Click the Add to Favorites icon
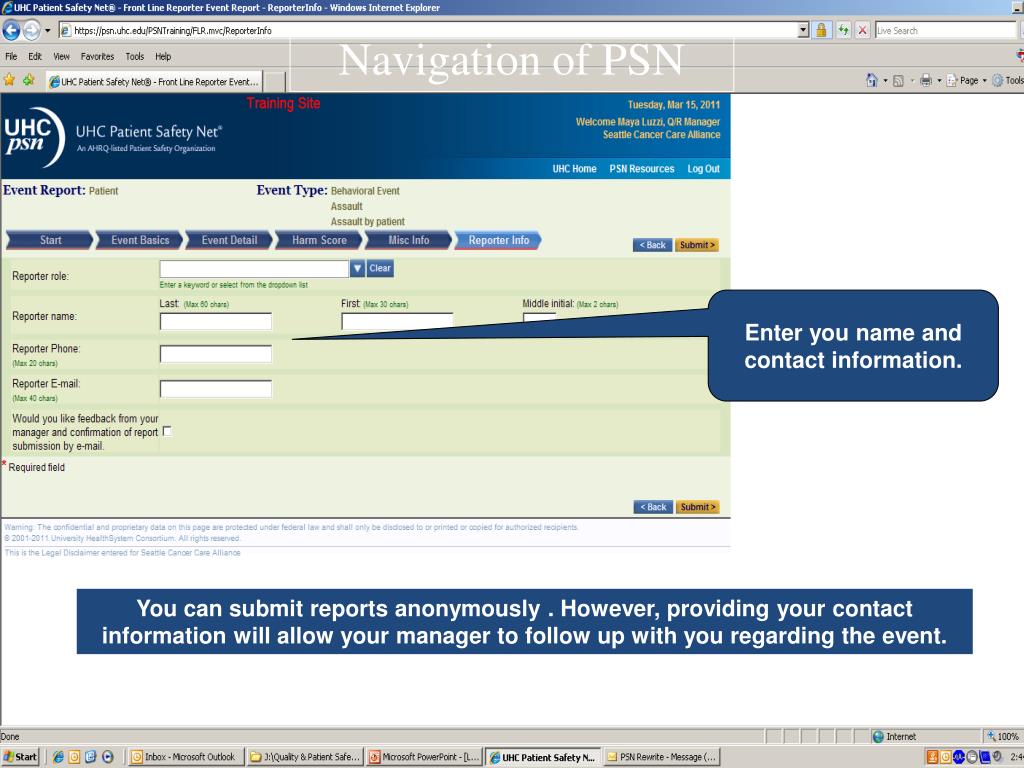 (29, 80)
